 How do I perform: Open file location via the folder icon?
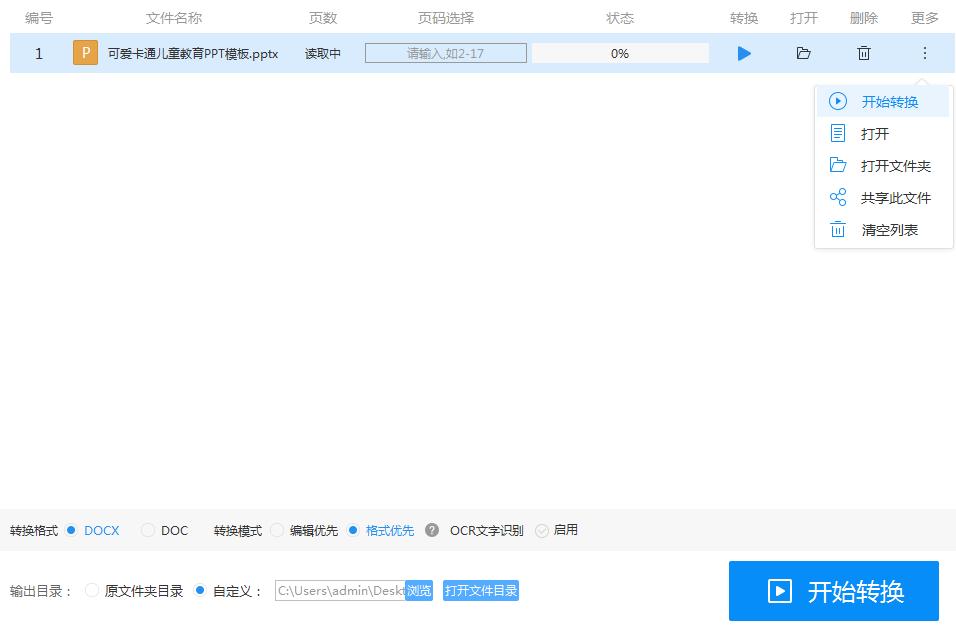pyautogui.click(x=803, y=53)
